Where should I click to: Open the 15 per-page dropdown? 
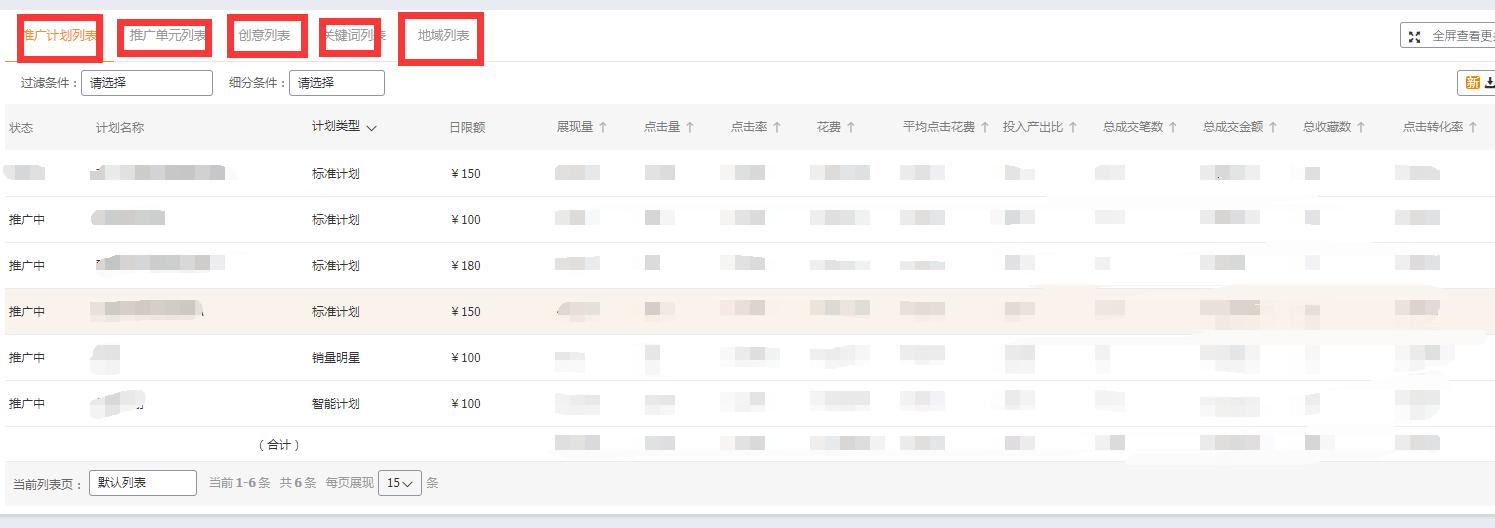tap(400, 483)
